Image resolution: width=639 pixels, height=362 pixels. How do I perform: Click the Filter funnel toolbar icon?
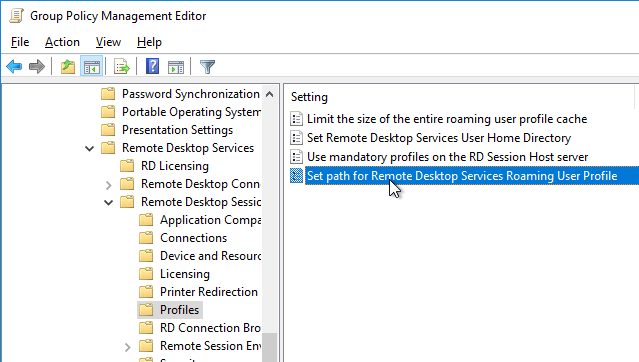click(x=207, y=66)
